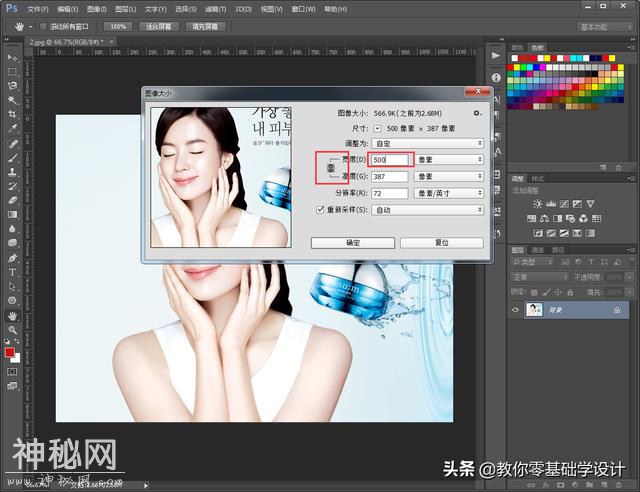Open the Image menu
Image resolution: width=640 pixels, height=492 pixels.
click(97, 9)
